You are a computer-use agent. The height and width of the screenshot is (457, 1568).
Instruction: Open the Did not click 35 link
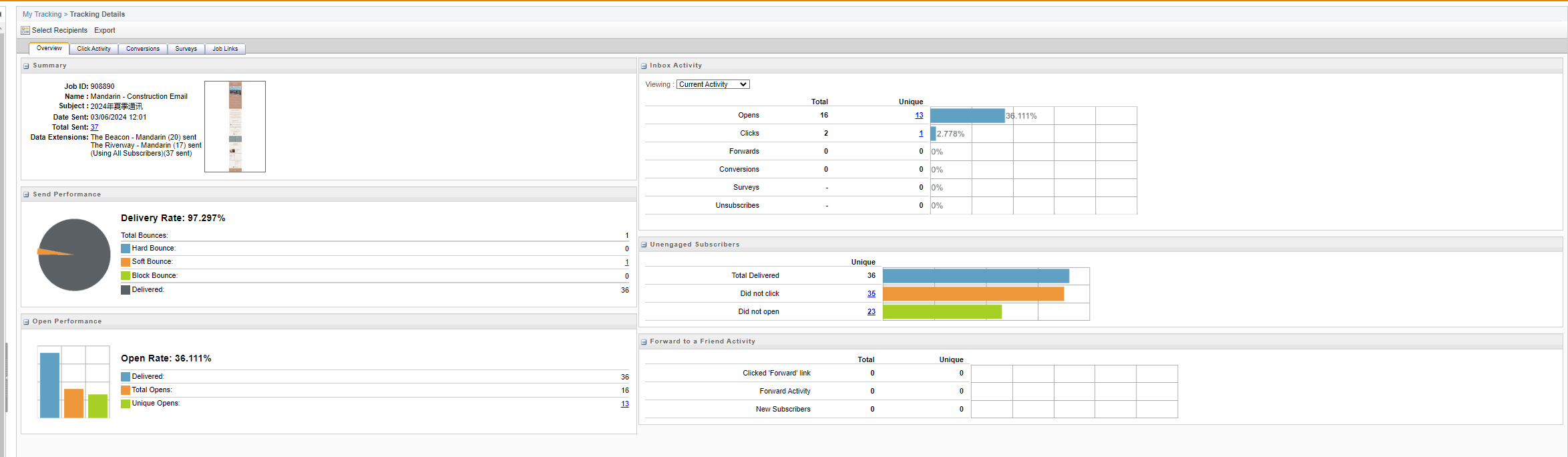(871, 294)
